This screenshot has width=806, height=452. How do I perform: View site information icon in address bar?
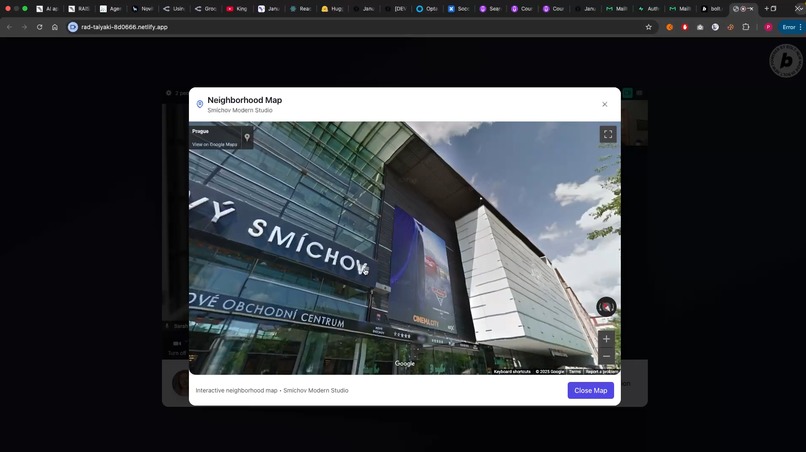73,27
